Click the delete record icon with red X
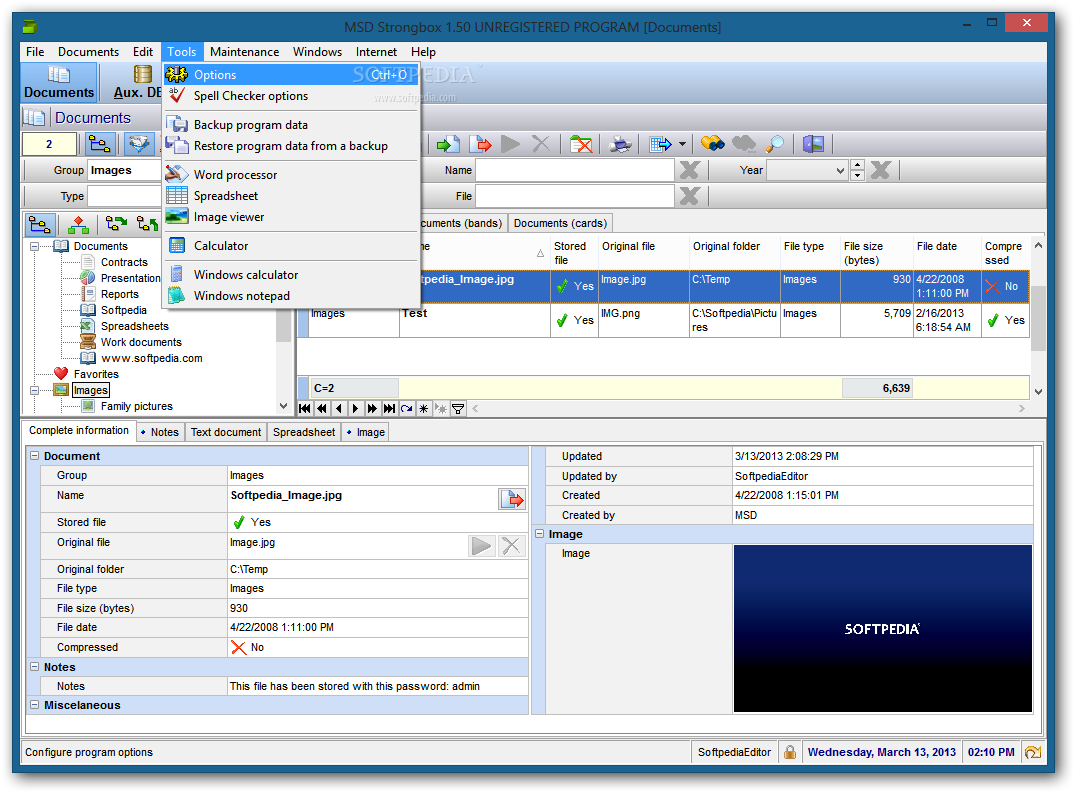Screen dimensions: 1075x793 tap(581, 144)
